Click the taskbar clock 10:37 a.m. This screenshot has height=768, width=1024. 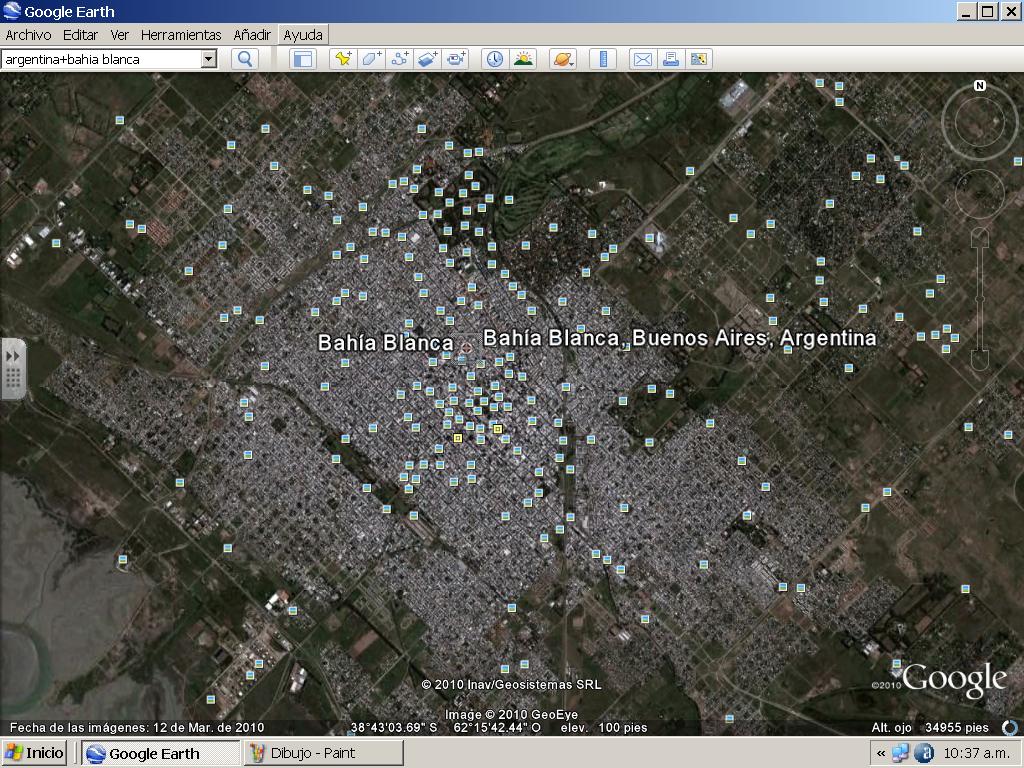(x=976, y=754)
